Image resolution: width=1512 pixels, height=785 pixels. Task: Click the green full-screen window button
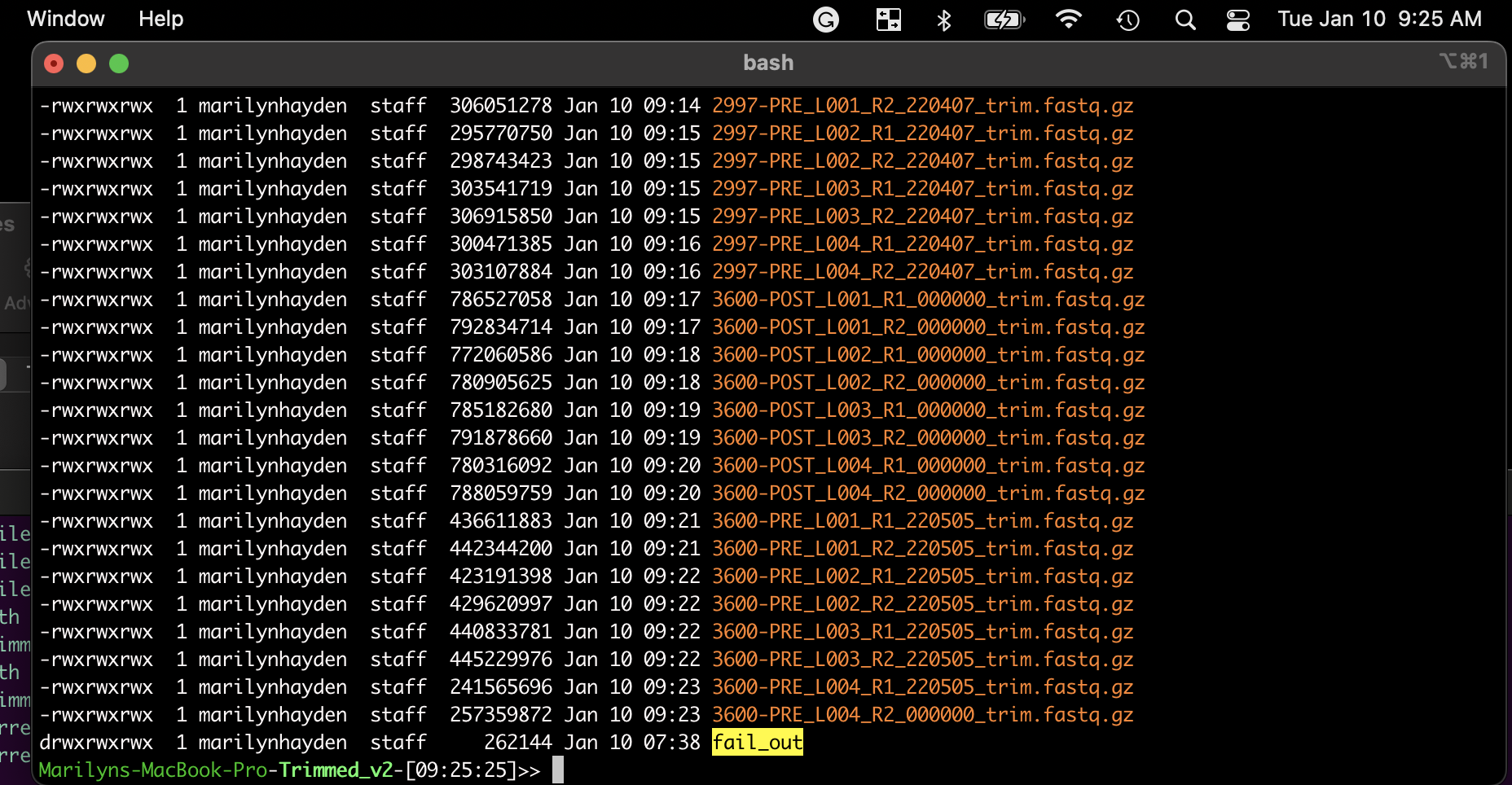click(119, 62)
